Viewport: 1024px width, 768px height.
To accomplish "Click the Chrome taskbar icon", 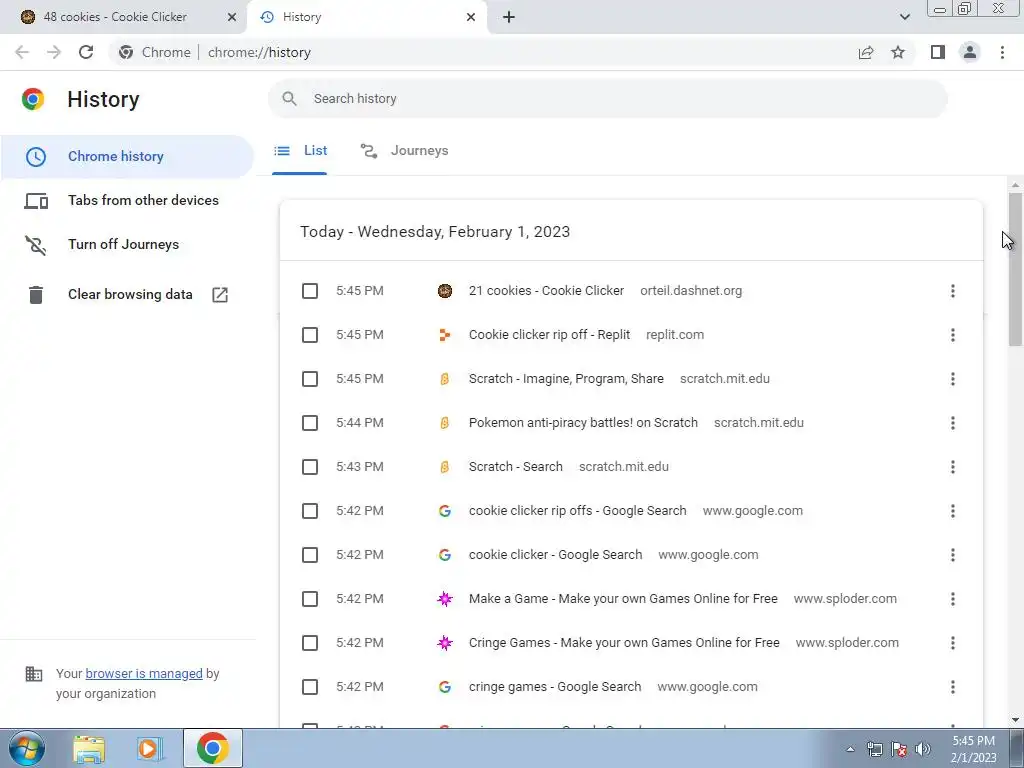I will (212, 748).
